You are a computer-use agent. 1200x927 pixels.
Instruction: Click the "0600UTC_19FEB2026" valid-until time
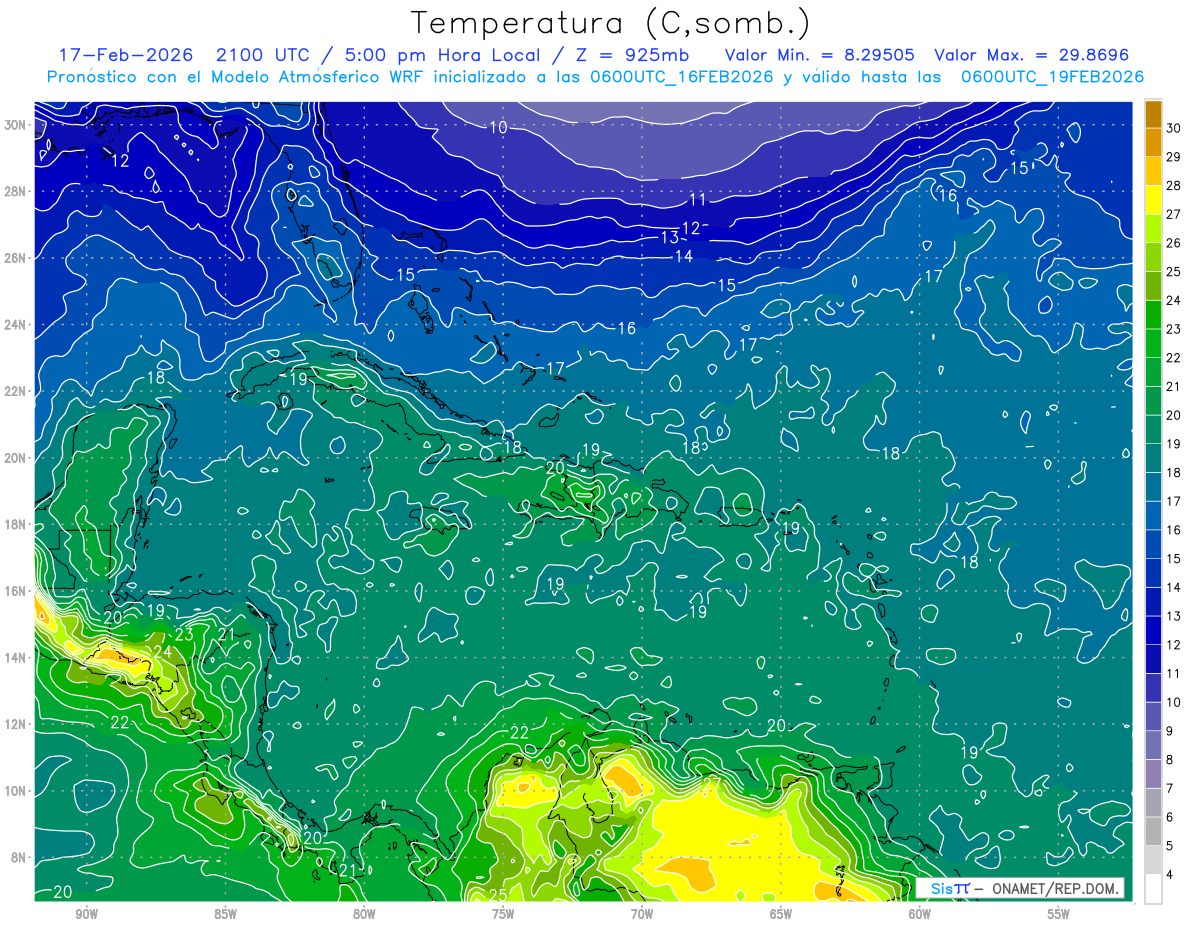coord(1053,77)
